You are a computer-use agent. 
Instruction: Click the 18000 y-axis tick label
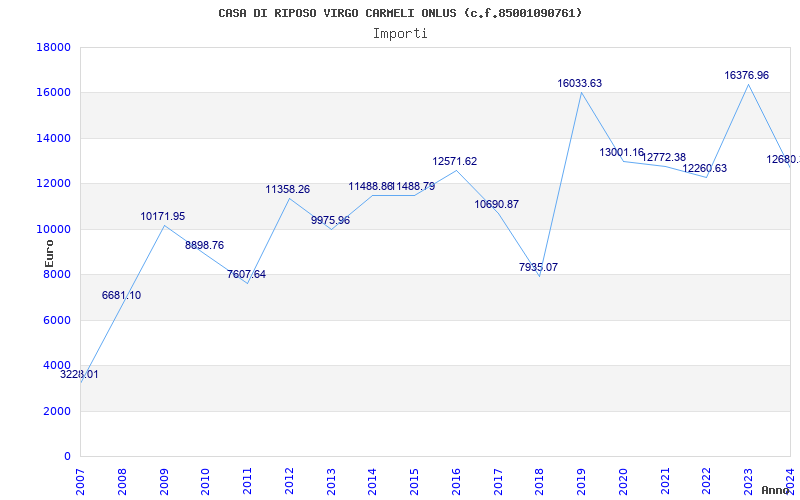[53, 47]
